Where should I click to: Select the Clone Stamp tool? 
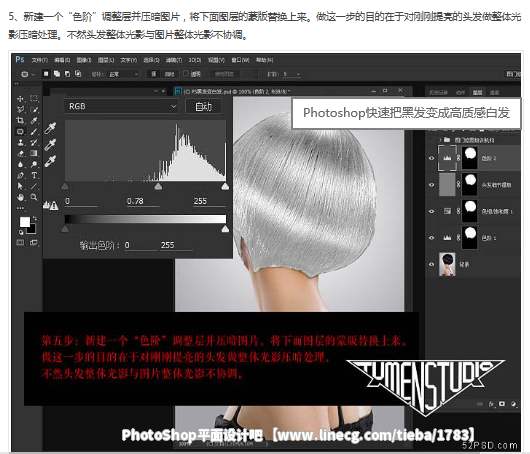point(20,142)
